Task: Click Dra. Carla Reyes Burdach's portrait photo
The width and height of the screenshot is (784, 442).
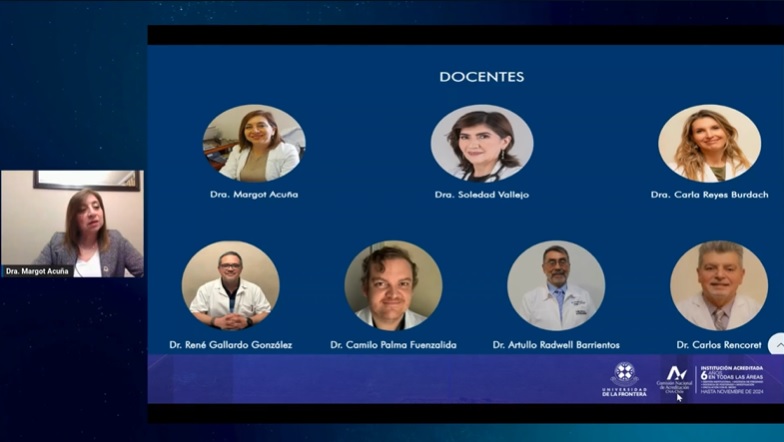Action: [709, 143]
